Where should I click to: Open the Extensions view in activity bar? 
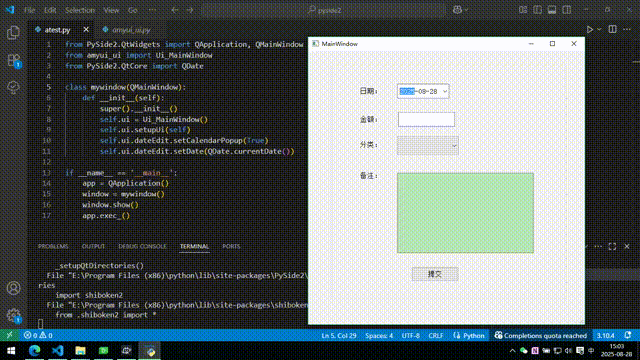click(13, 60)
